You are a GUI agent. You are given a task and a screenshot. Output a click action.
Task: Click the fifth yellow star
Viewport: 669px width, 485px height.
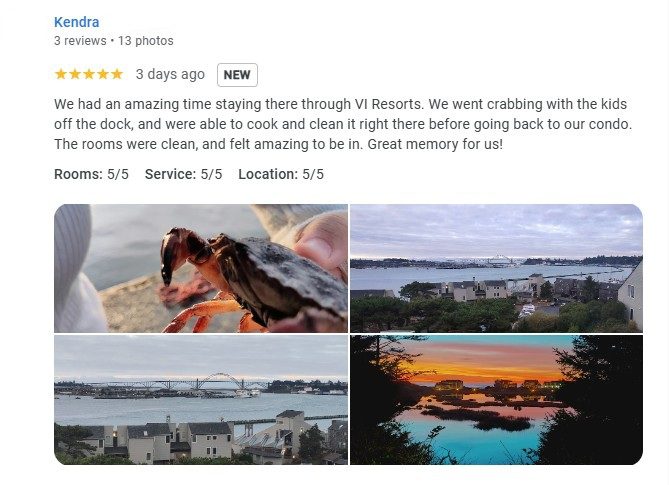click(117, 74)
